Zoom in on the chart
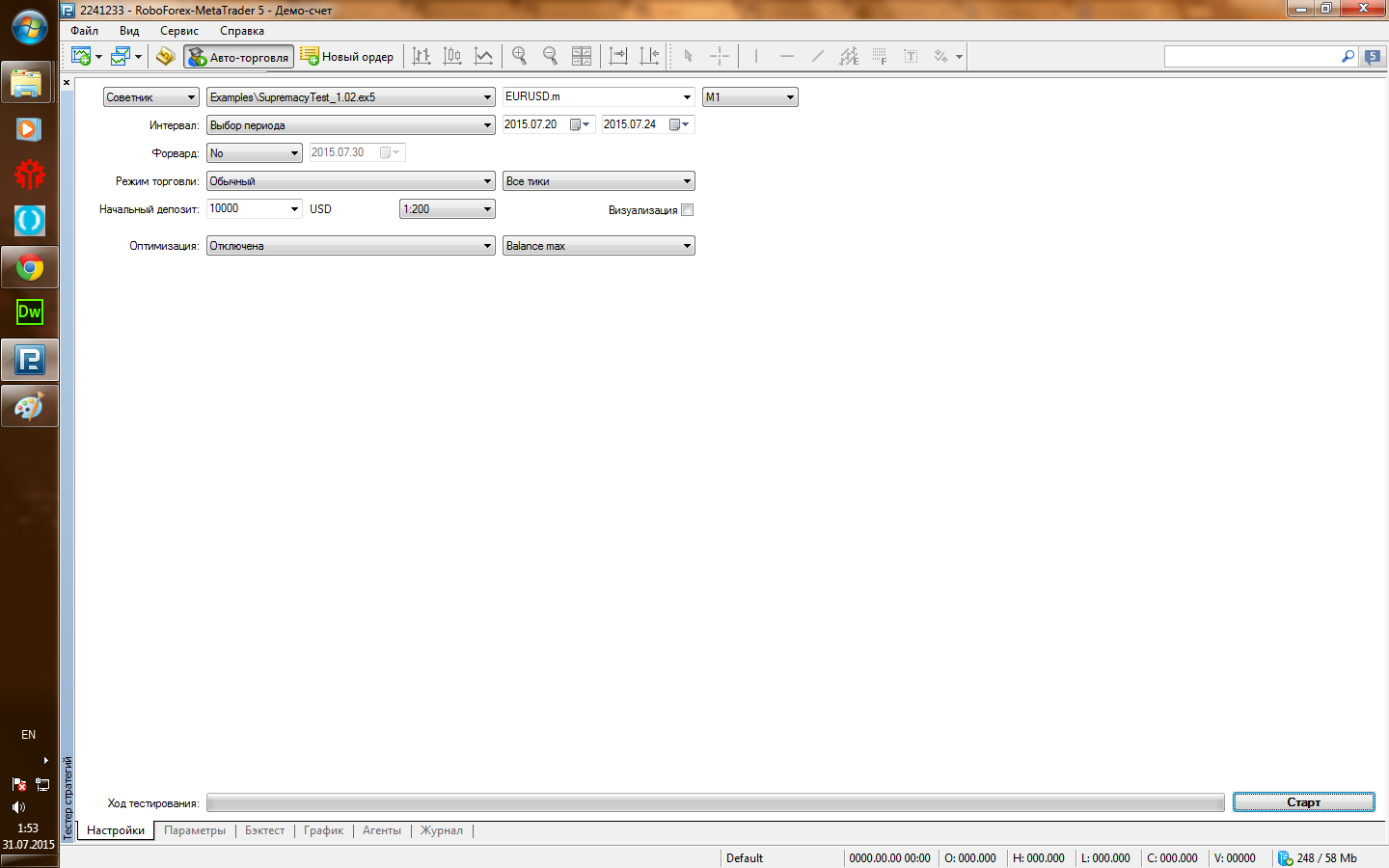The height and width of the screenshot is (868, 1389). (x=520, y=57)
